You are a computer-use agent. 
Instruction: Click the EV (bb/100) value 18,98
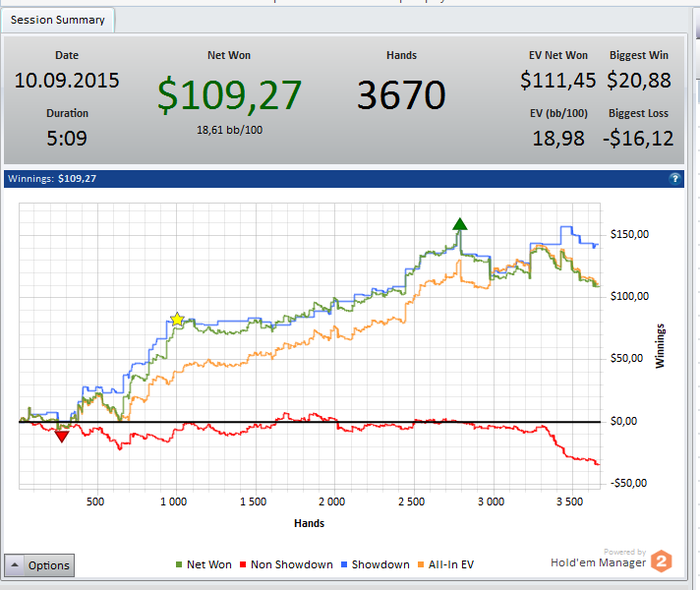point(558,138)
